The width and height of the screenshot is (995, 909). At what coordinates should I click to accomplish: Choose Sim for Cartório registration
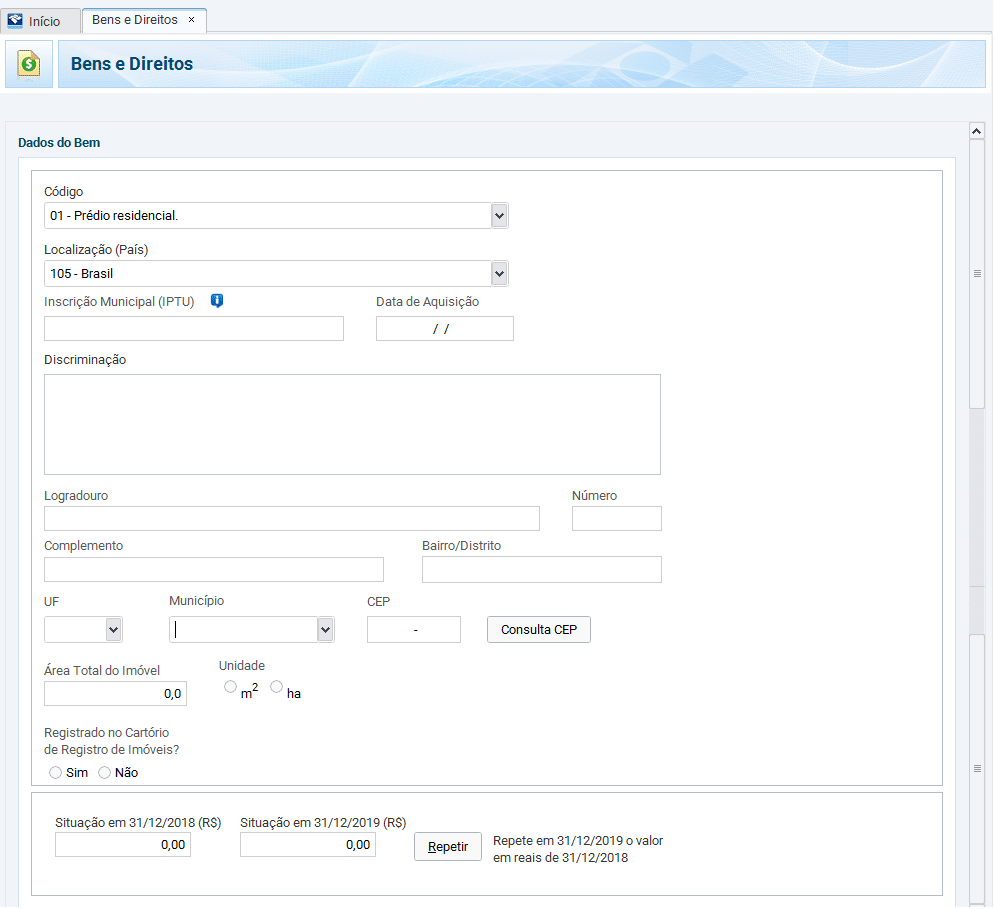[55, 772]
